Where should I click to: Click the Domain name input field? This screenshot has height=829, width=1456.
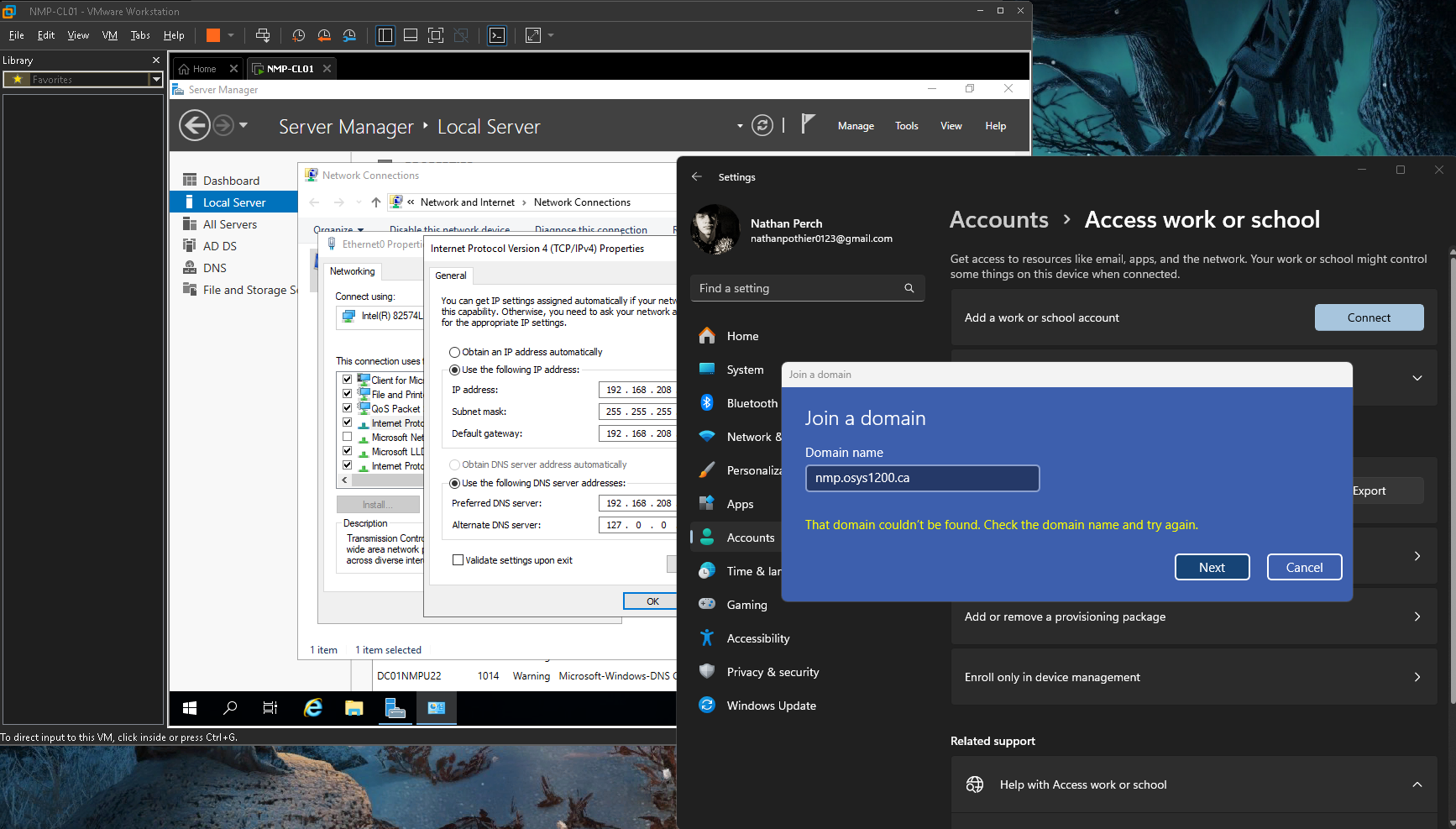(922, 478)
